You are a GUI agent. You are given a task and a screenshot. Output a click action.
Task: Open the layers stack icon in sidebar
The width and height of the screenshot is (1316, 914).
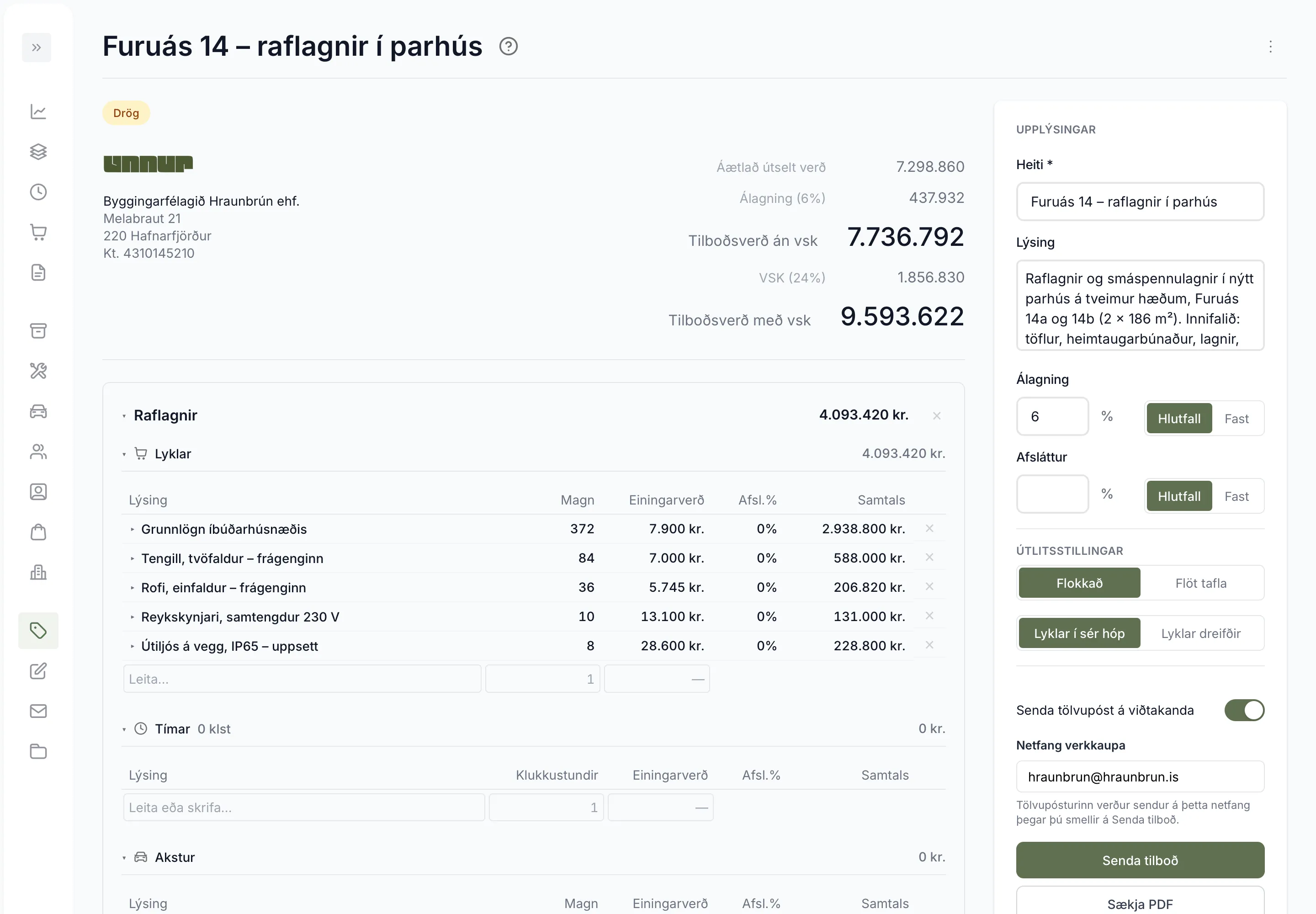[38, 152]
